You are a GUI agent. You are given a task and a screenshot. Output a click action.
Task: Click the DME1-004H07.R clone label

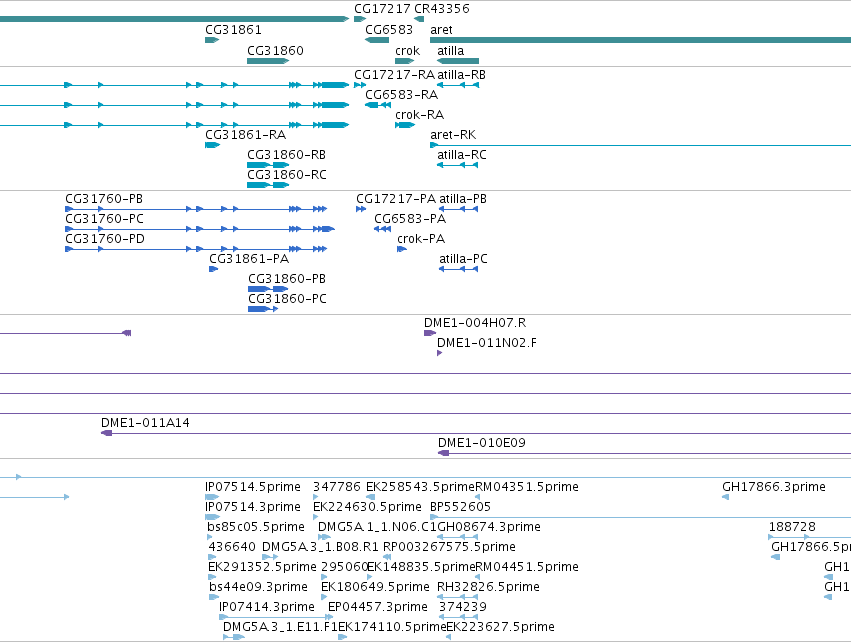475,323
